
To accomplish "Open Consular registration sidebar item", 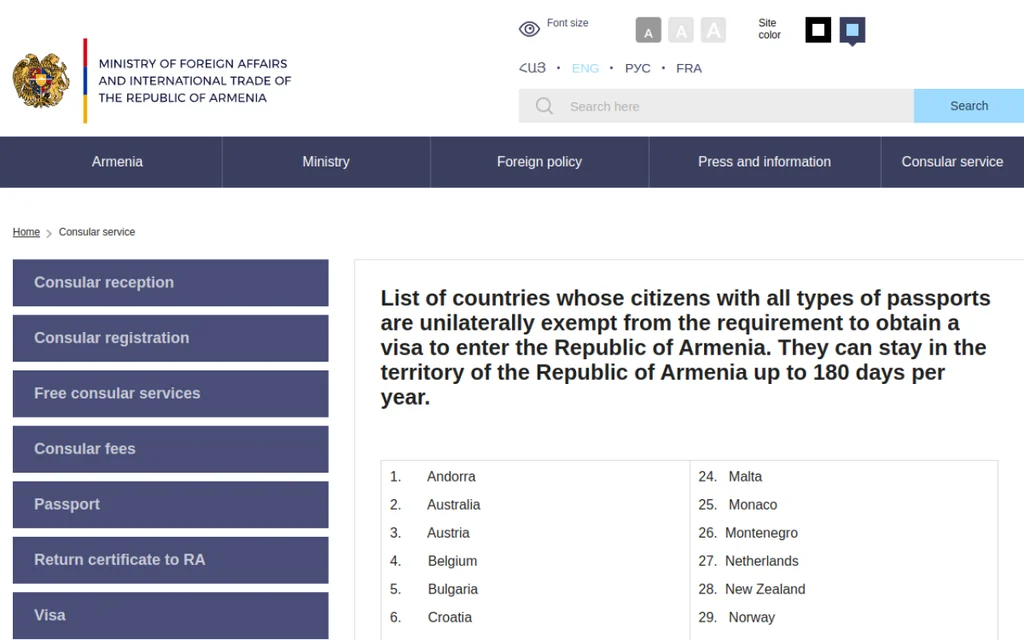I will pos(170,338).
